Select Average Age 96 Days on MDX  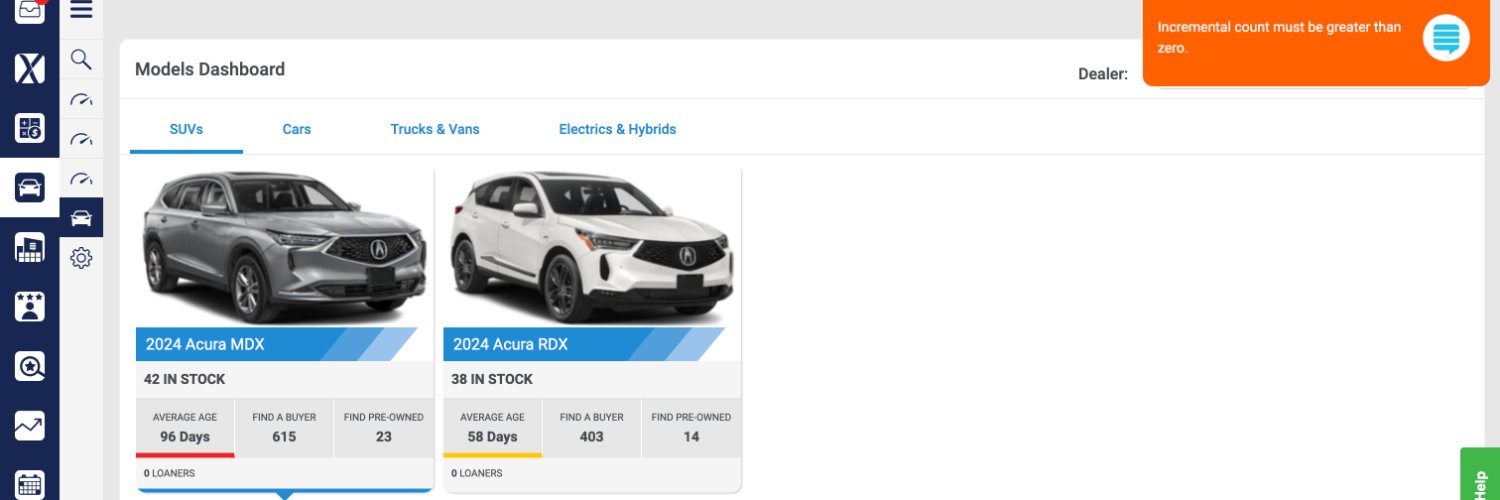click(x=185, y=427)
